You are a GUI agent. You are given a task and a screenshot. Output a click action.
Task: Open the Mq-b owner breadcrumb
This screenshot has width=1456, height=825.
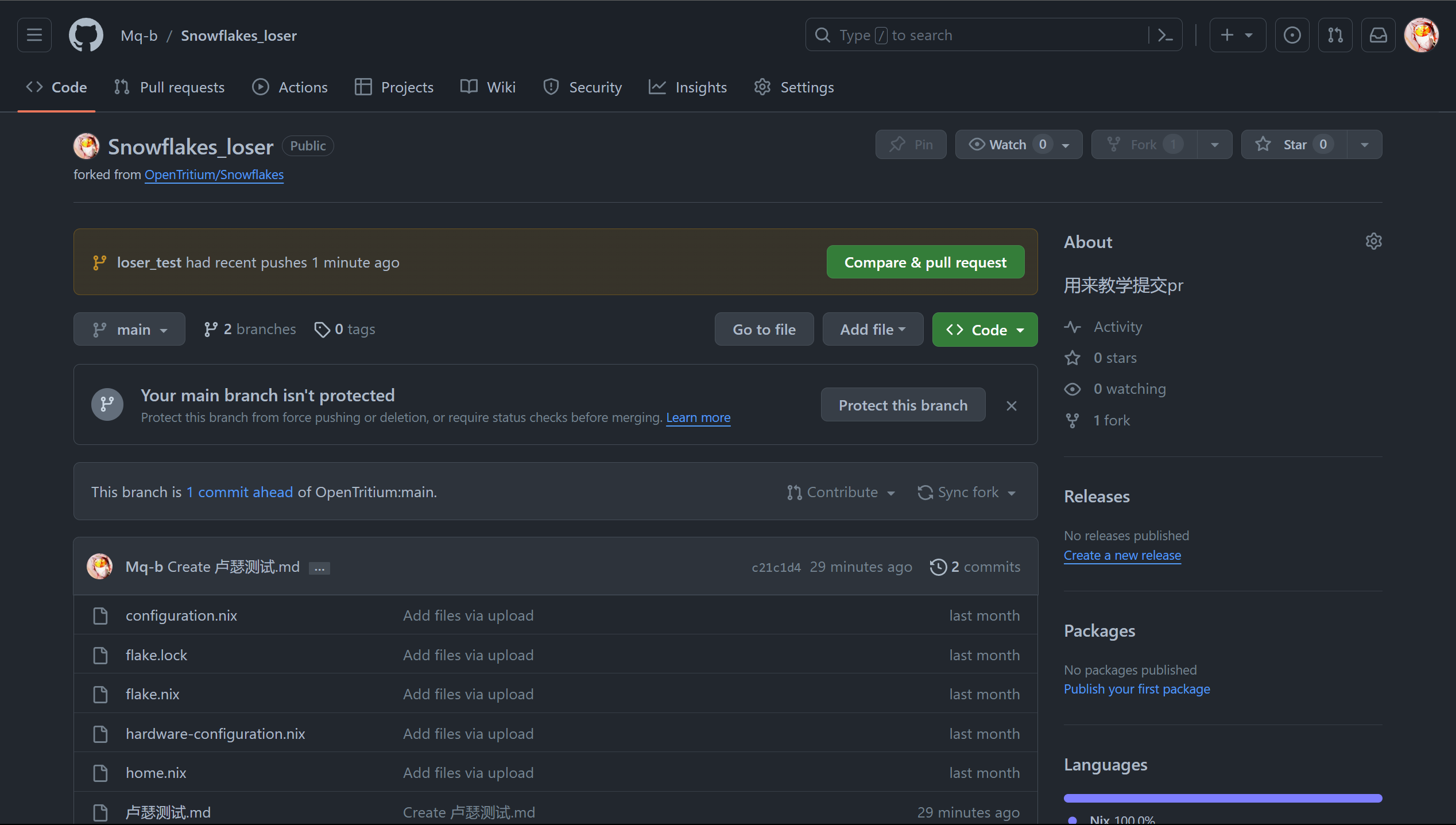coord(139,36)
